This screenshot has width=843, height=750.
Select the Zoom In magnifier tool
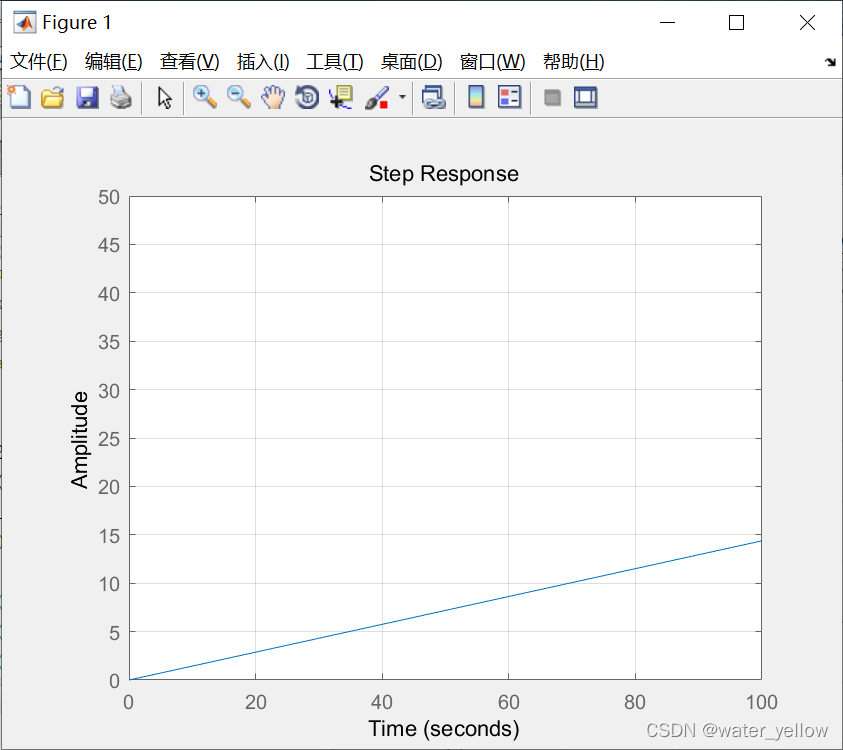pos(205,98)
